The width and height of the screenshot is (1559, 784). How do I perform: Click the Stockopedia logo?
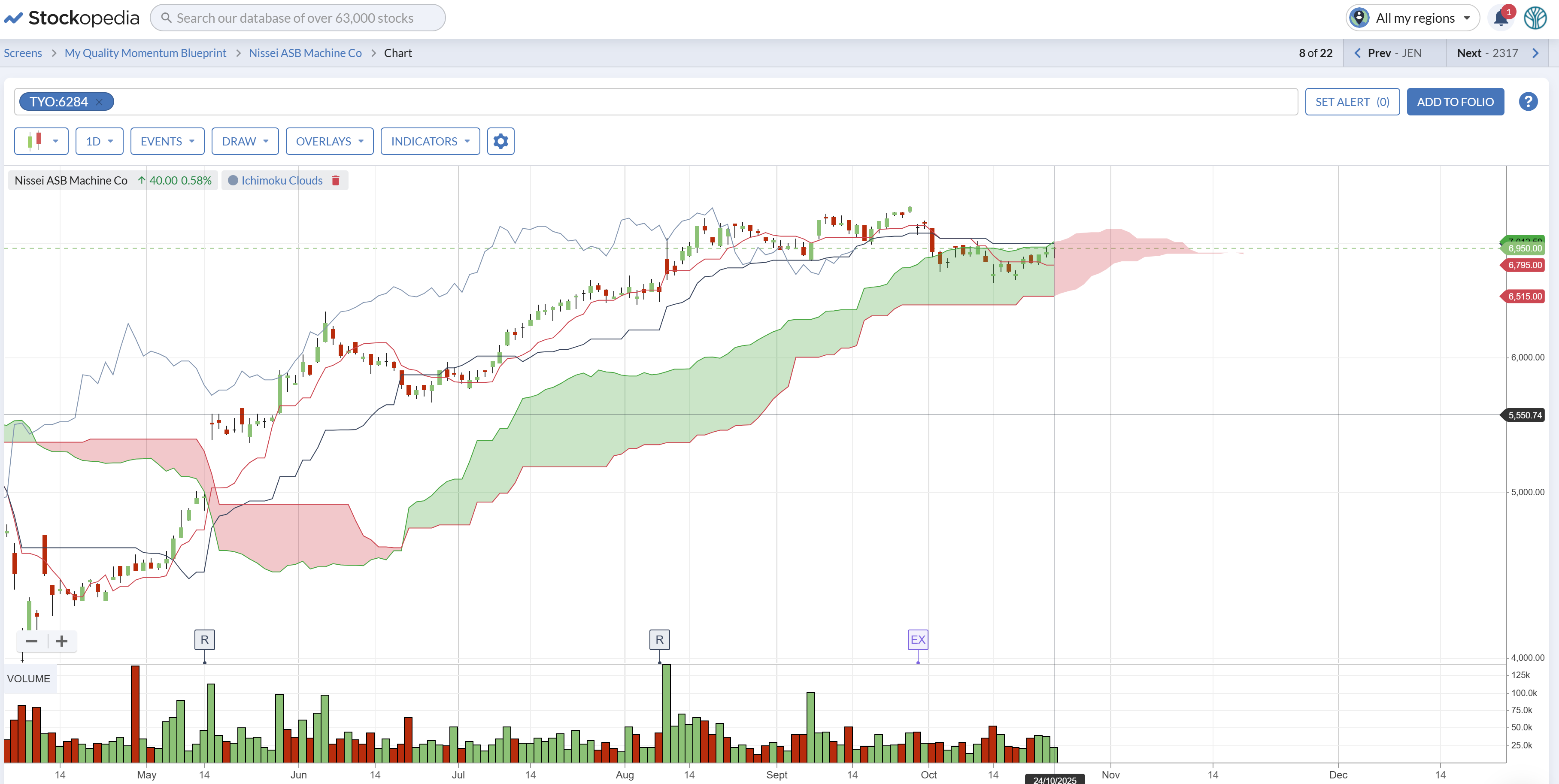click(x=72, y=18)
